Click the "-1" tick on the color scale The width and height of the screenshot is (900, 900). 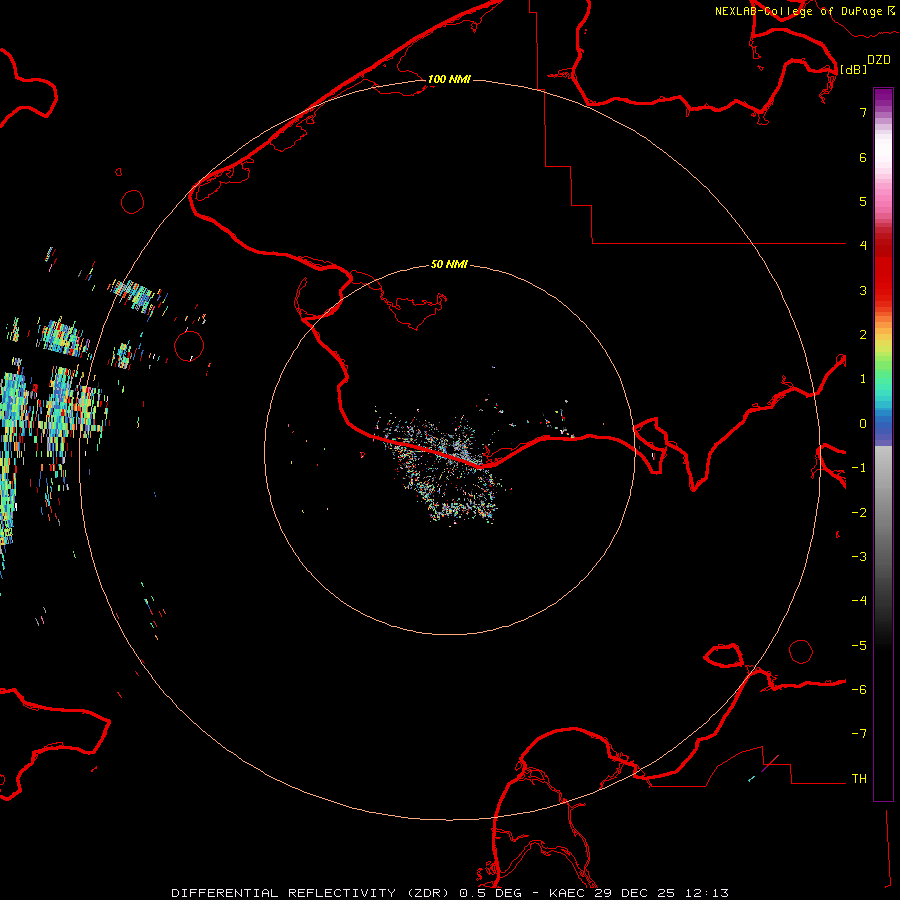(x=859, y=468)
